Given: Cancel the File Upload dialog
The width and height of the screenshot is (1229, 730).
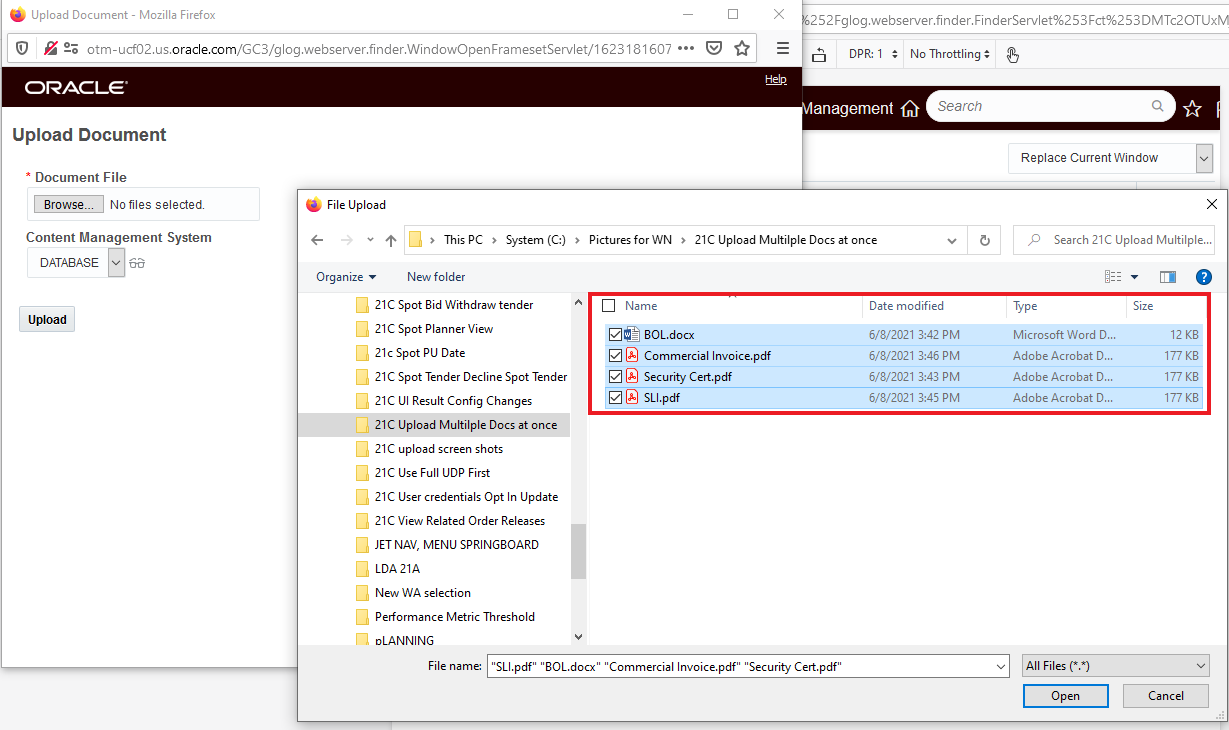Looking at the screenshot, I should click(1165, 696).
